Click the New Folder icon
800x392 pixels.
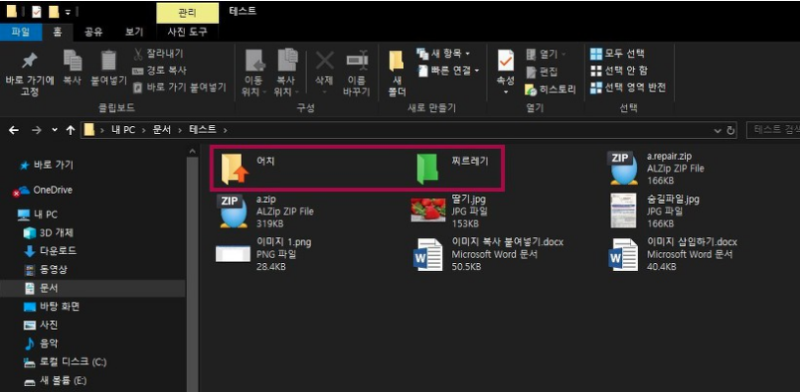click(396, 61)
